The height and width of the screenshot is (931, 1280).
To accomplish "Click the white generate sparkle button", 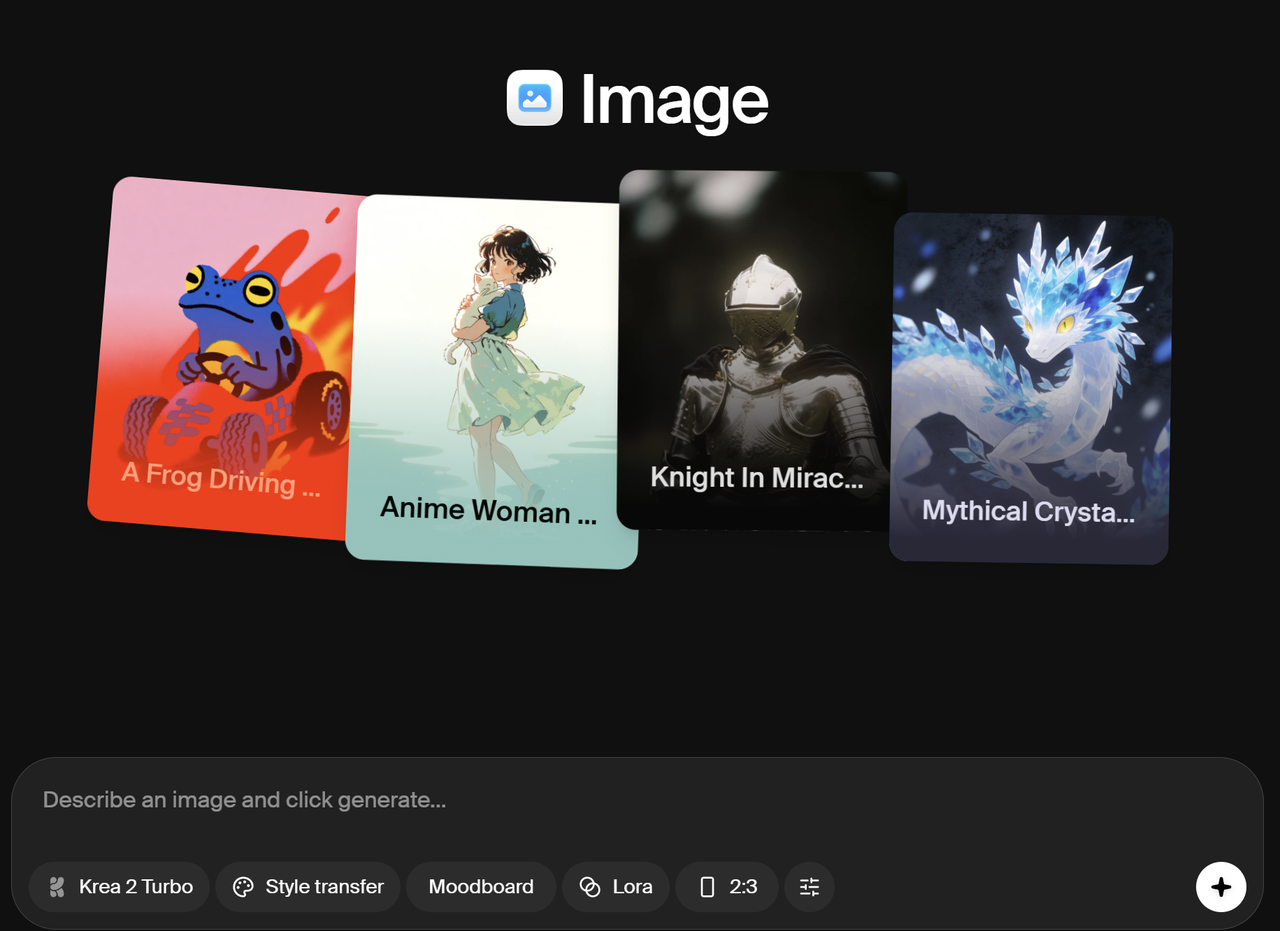I will (1221, 887).
